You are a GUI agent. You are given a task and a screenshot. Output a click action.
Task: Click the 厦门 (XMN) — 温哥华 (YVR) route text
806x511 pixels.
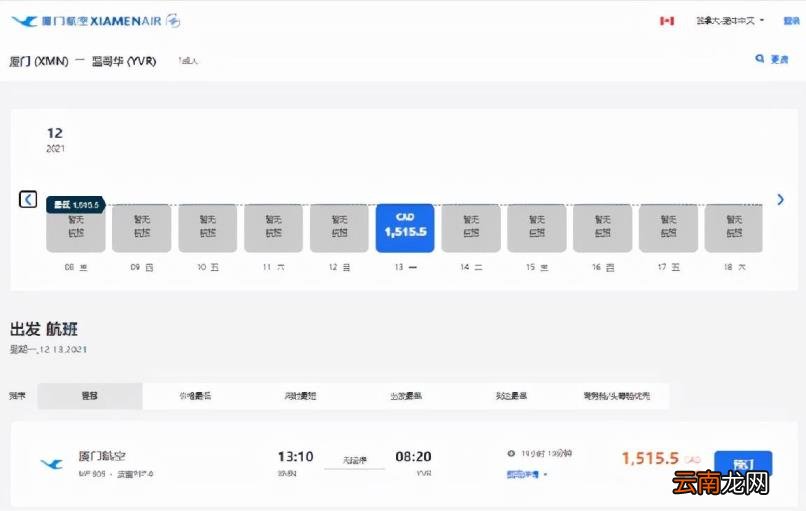83,61
